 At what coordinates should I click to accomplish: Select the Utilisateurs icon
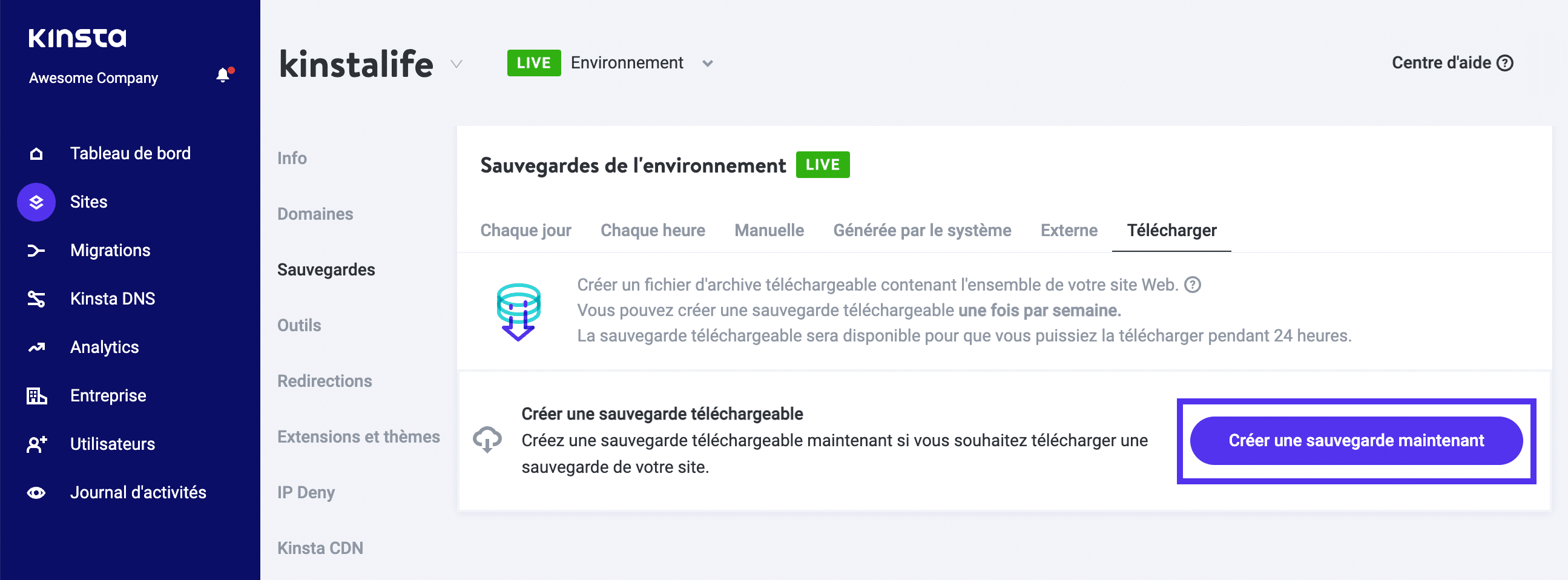[x=36, y=444]
